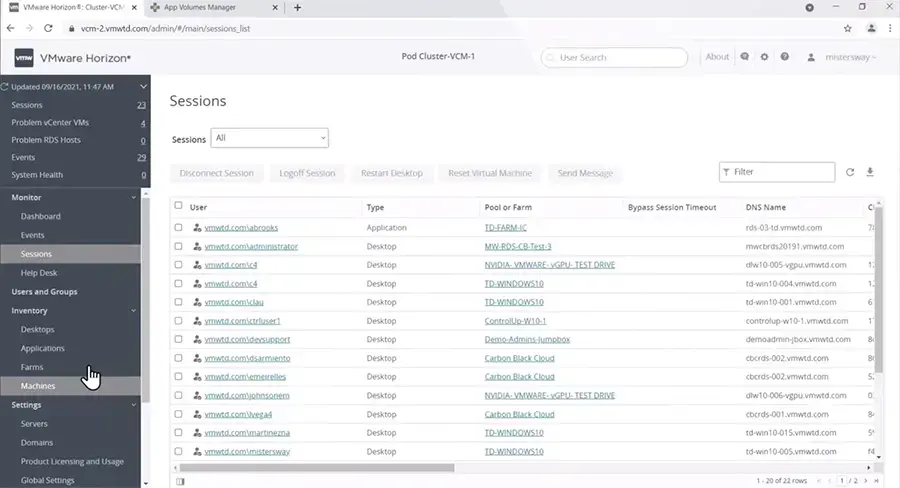Go to Desktops under Inventory
Viewport: 900px width, 488px height.
37,330
